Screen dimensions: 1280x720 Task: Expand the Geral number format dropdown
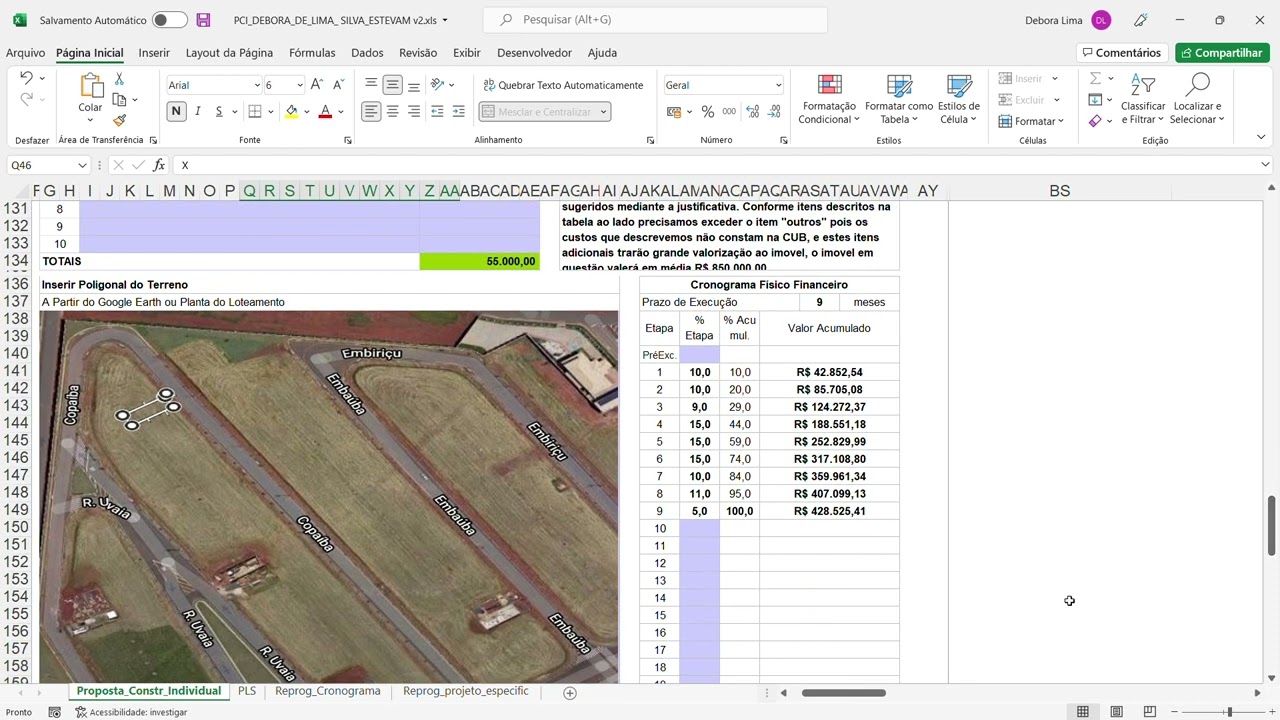point(778,86)
